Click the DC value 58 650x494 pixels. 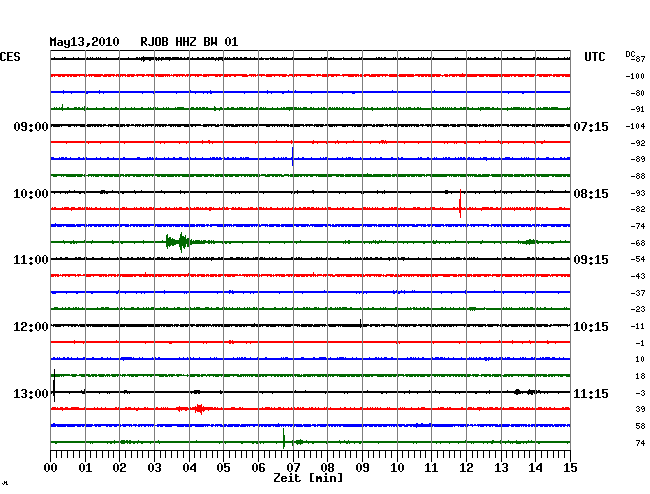pos(640,426)
